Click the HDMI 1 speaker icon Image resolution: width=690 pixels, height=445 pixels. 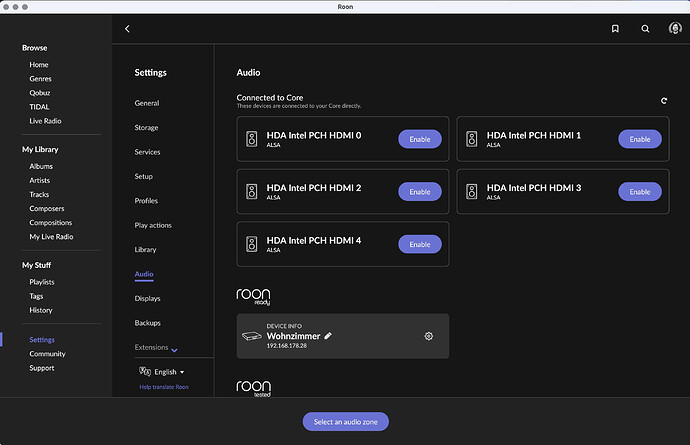(472, 139)
